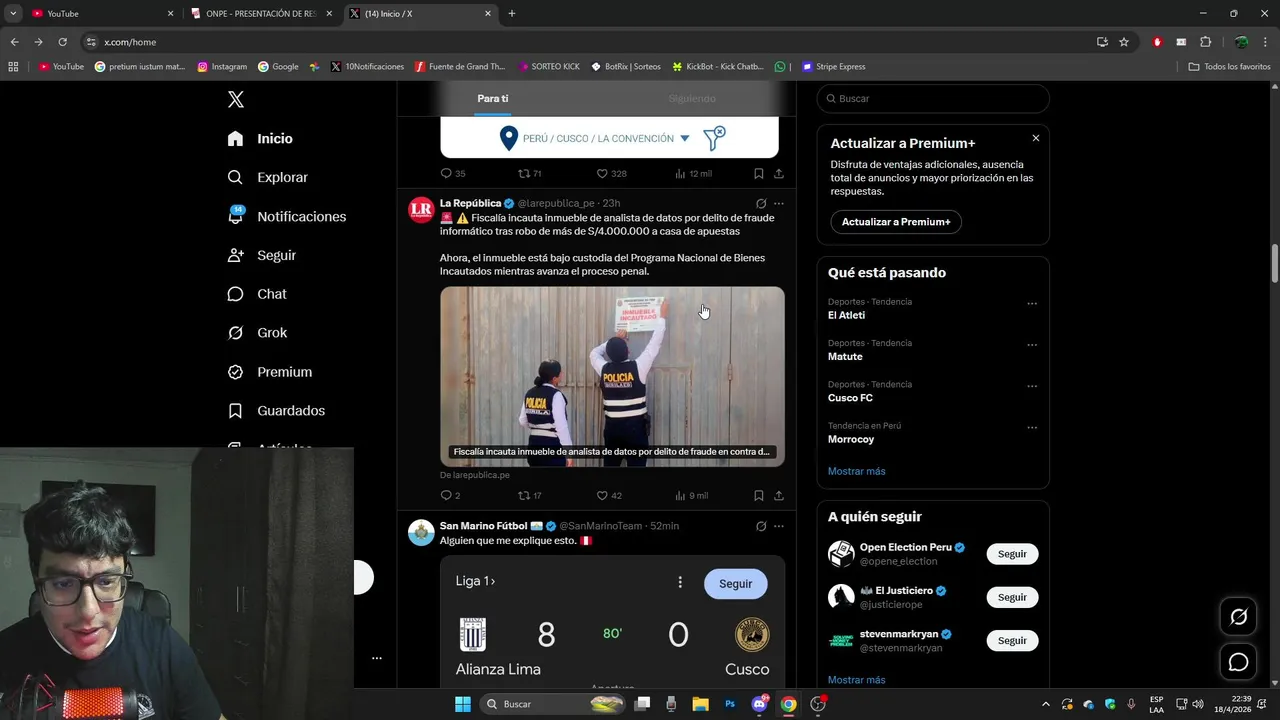
Task: Open Grok explain on La República post
Action: [761, 203]
